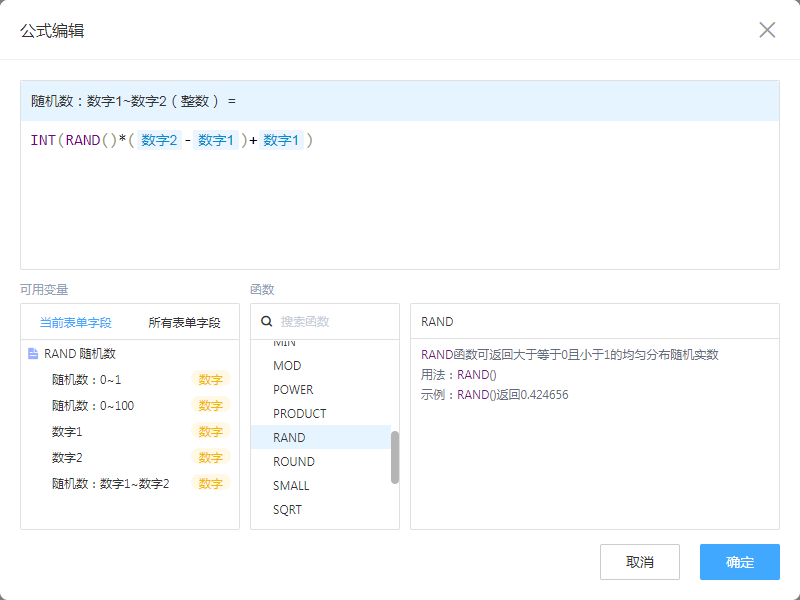
Task: Close the 公式编辑 dialog
Action: (767, 30)
